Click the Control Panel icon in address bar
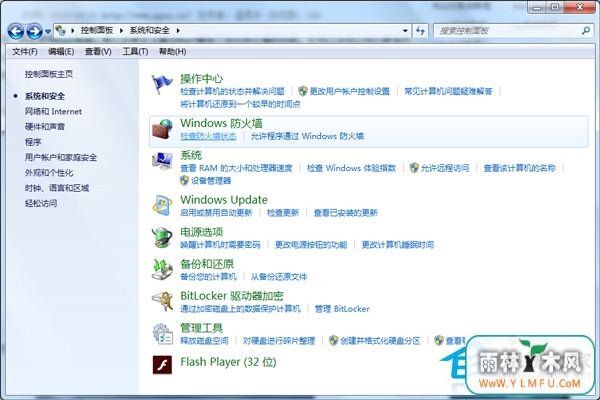Screen dimensions: 600x400 point(60,30)
